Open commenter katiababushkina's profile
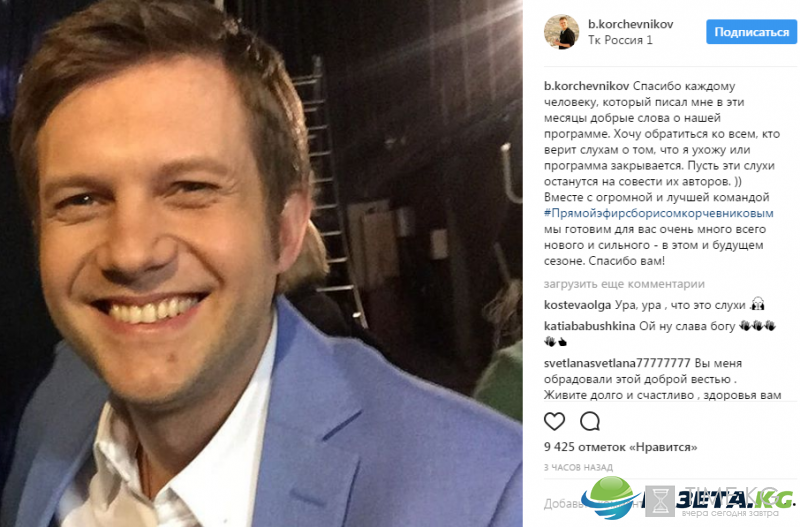The width and height of the screenshot is (800, 527). click(589, 326)
